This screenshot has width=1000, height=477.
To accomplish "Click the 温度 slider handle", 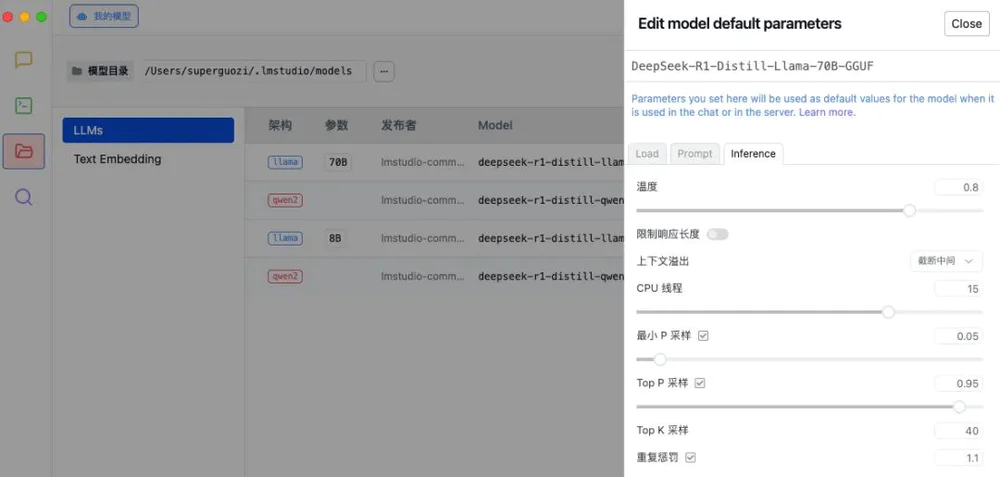I will tap(909, 211).
